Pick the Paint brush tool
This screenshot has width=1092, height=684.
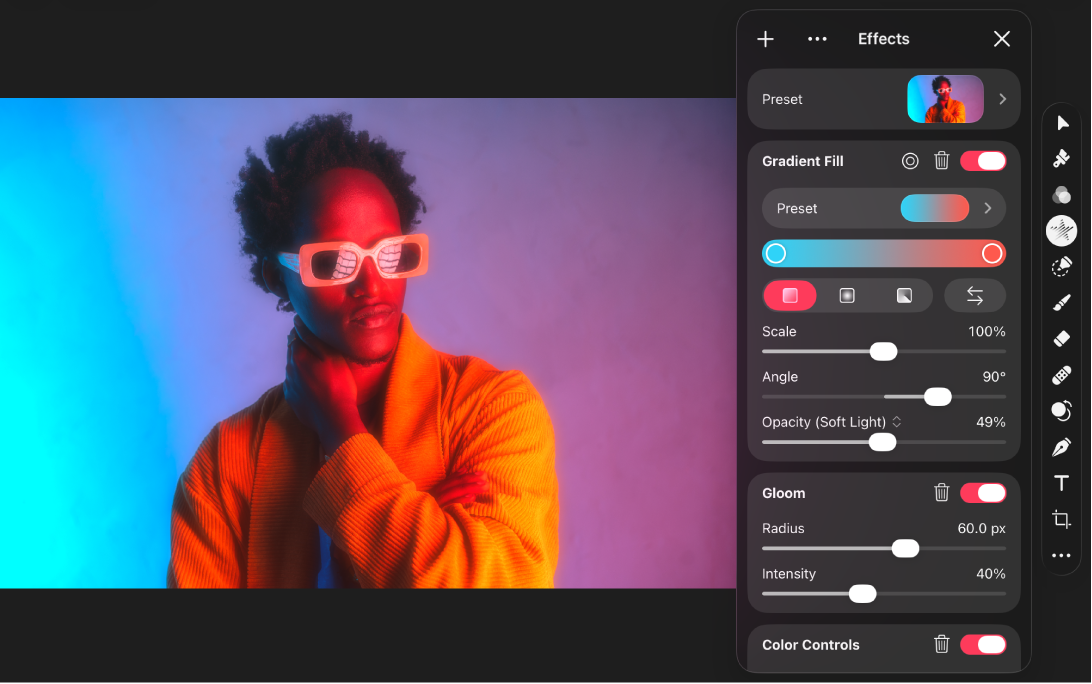coord(1061,303)
